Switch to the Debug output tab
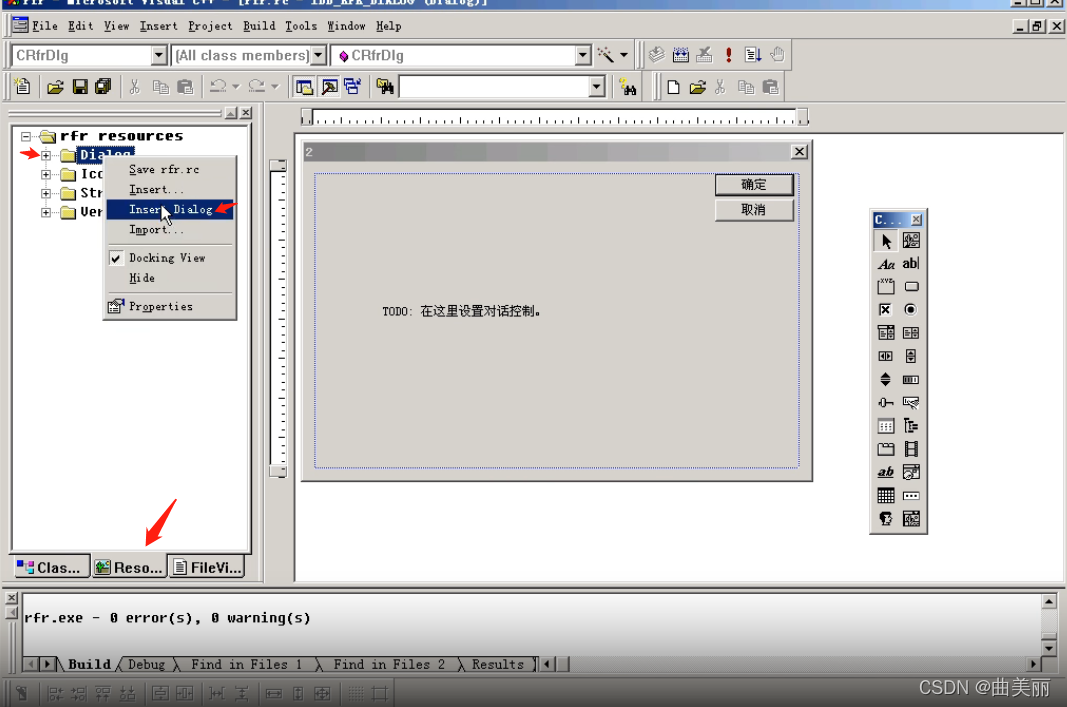Viewport: 1067px width, 707px height. (146, 664)
